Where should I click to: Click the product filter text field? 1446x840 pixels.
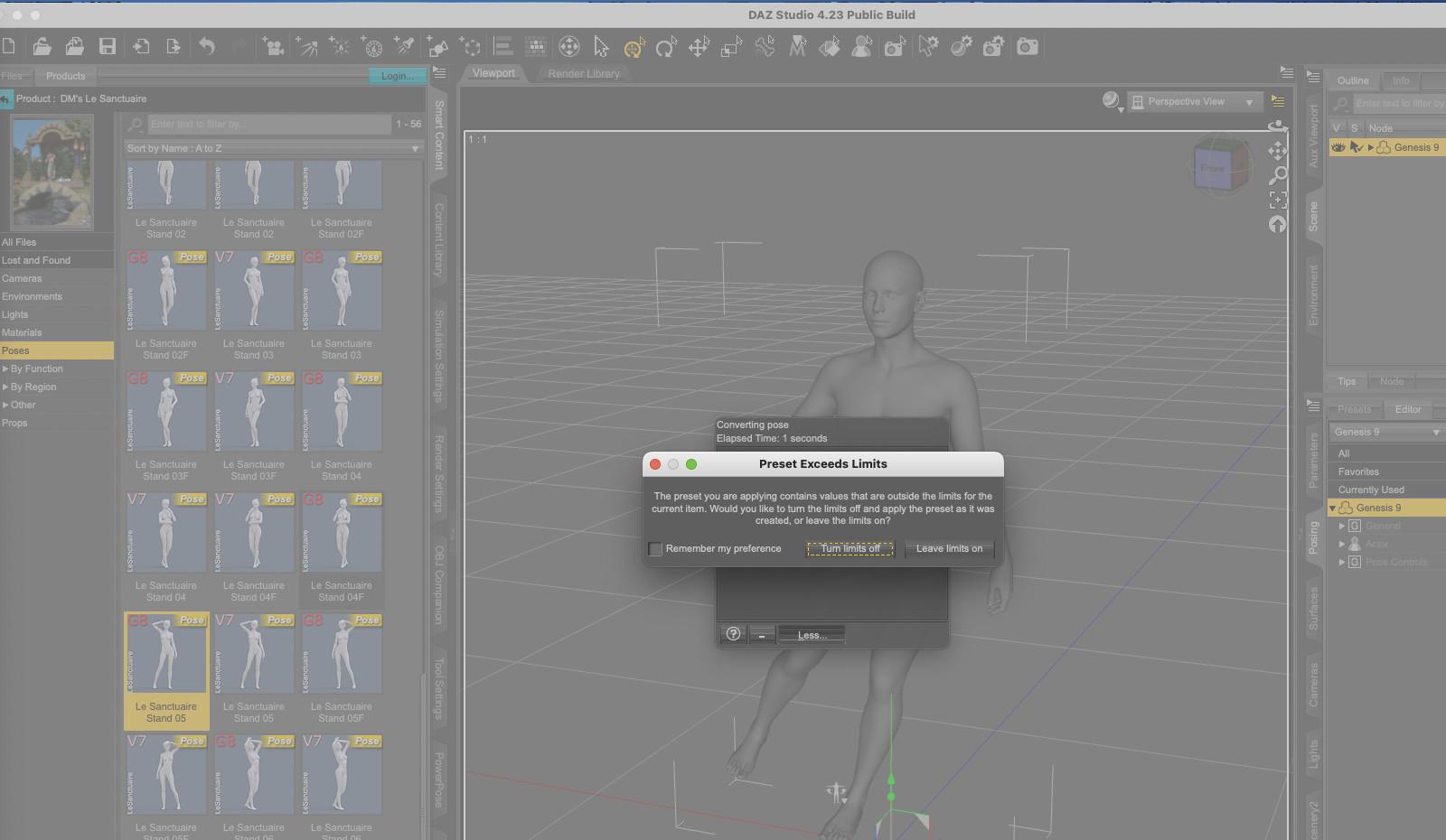click(x=269, y=124)
